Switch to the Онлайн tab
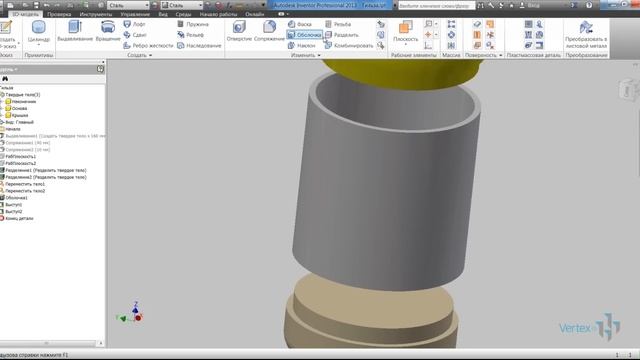 pos(255,14)
